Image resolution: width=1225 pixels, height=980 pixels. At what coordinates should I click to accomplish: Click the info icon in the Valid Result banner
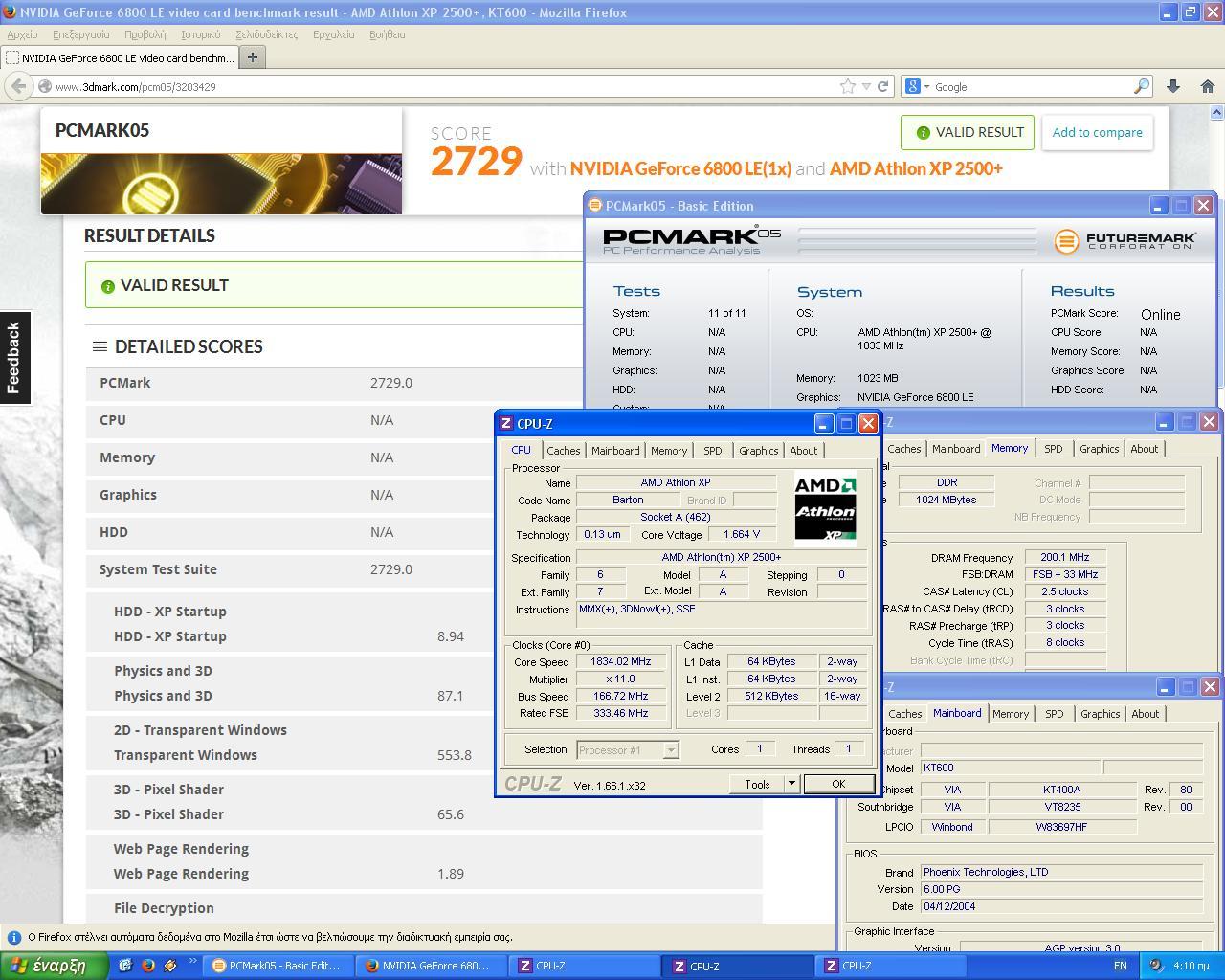[x=107, y=286]
